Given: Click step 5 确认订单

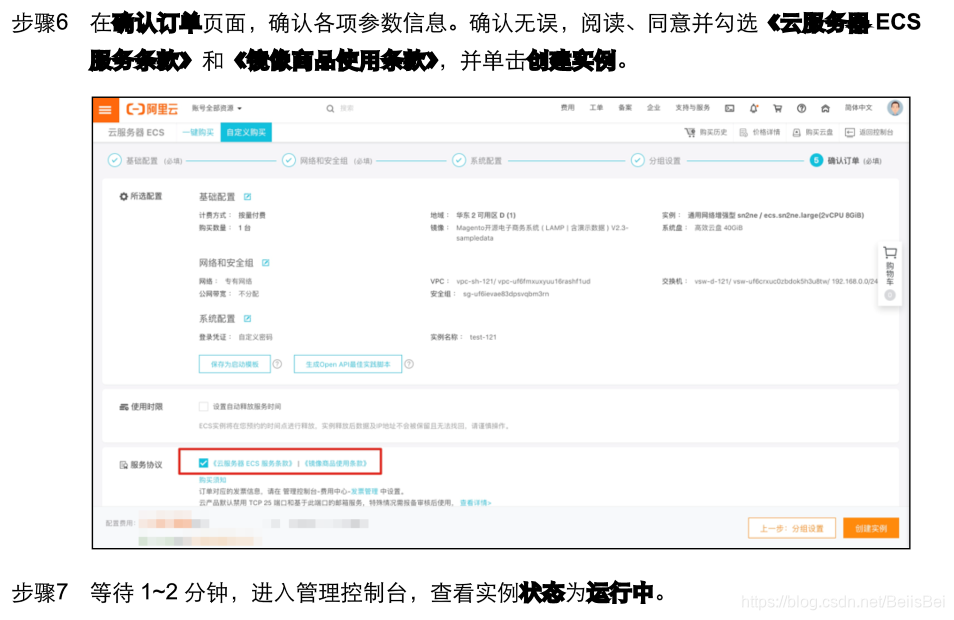Looking at the screenshot, I should click(845, 161).
